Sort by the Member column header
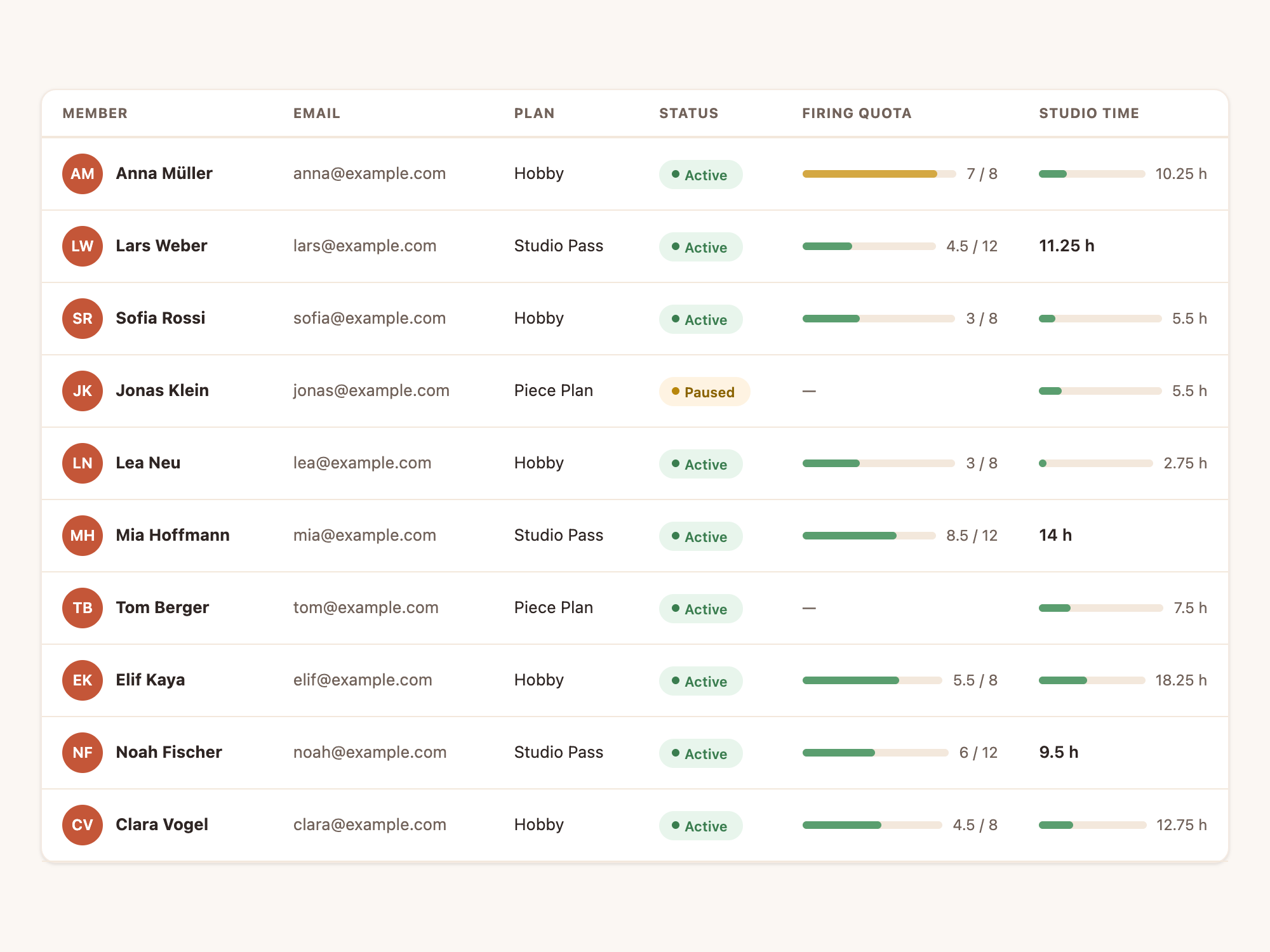This screenshot has width=1270, height=952. click(95, 114)
